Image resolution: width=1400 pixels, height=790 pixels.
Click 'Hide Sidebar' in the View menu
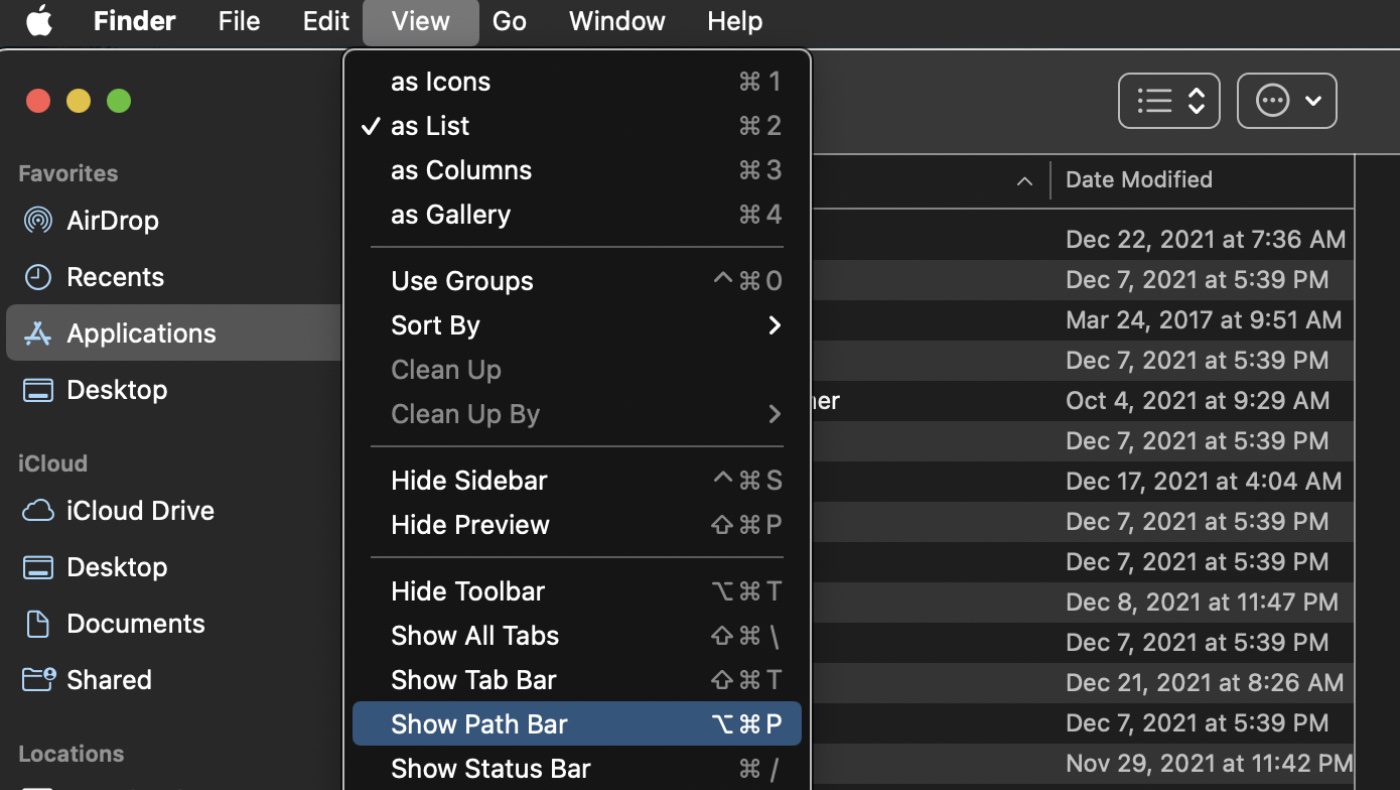coord(469,481)
